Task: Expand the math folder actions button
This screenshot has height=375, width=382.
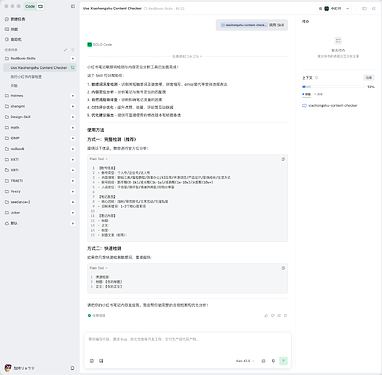Action: 73,128
